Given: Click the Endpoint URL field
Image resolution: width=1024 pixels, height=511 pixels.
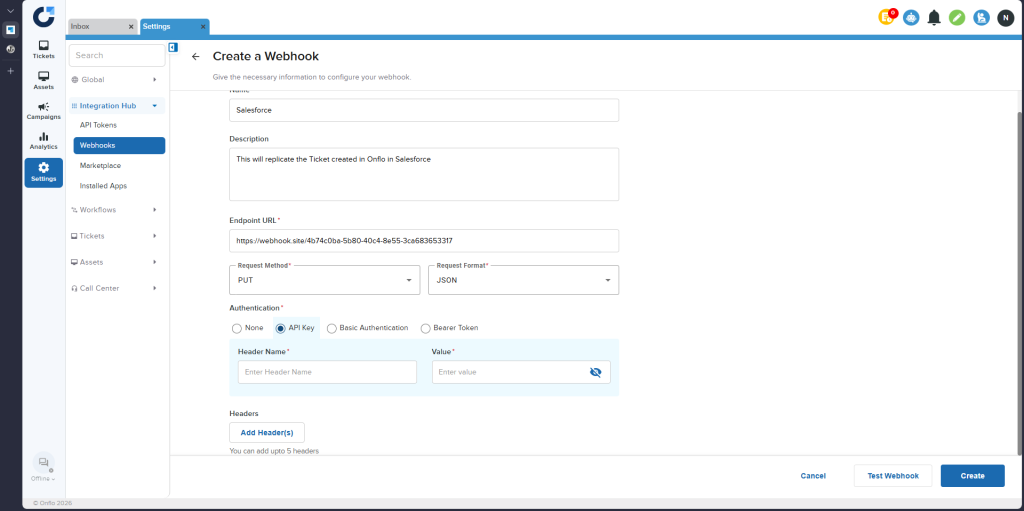Looking at the screenshot, I should [424, 240].
